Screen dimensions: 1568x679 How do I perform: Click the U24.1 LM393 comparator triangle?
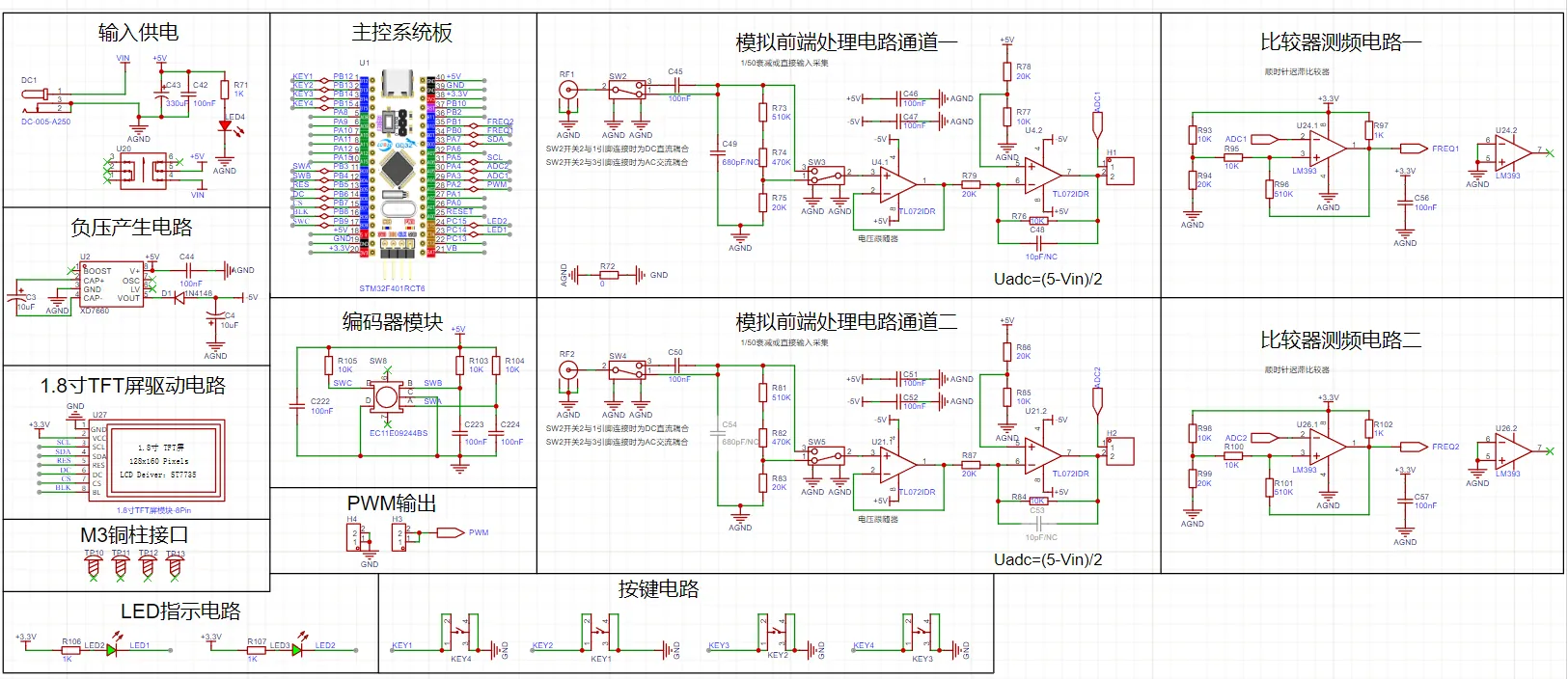[x=1330, y=148]
